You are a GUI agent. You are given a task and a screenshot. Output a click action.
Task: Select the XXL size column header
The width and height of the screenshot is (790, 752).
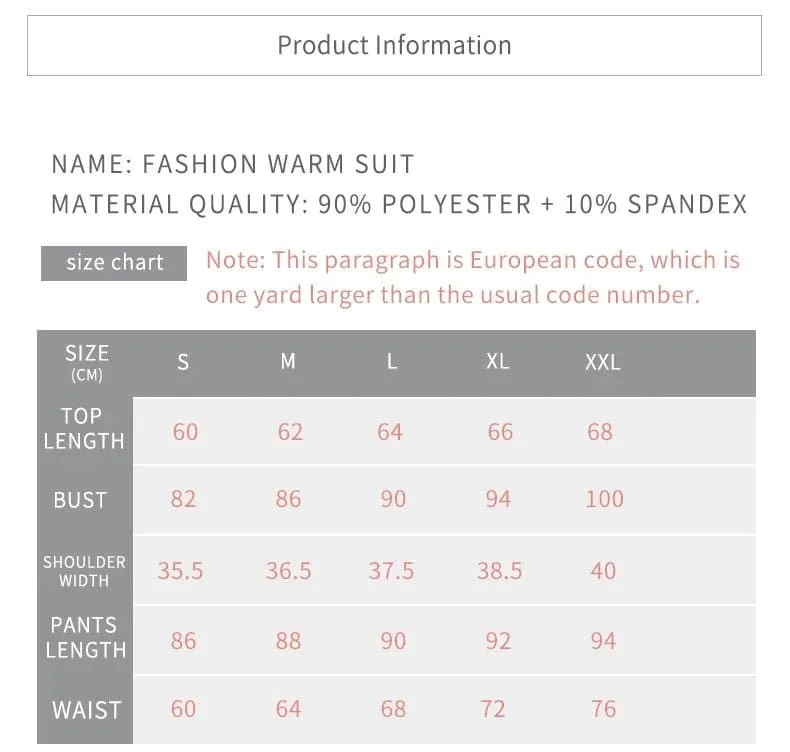point(602,363)
